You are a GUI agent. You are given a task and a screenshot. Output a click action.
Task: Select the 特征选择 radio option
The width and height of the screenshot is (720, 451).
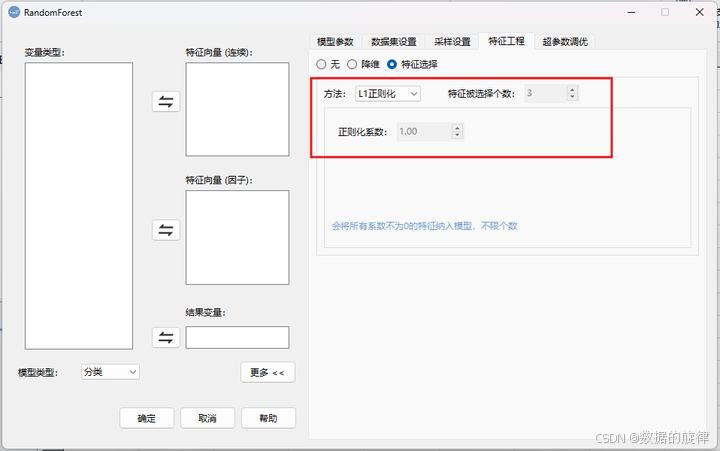click(x=392, y=64)
